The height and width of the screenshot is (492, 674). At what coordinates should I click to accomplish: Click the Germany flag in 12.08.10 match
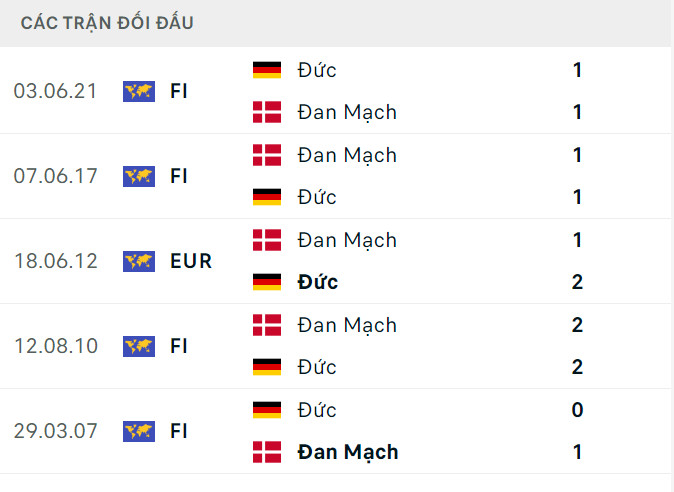pyautogui.click(x=267, y=367)
